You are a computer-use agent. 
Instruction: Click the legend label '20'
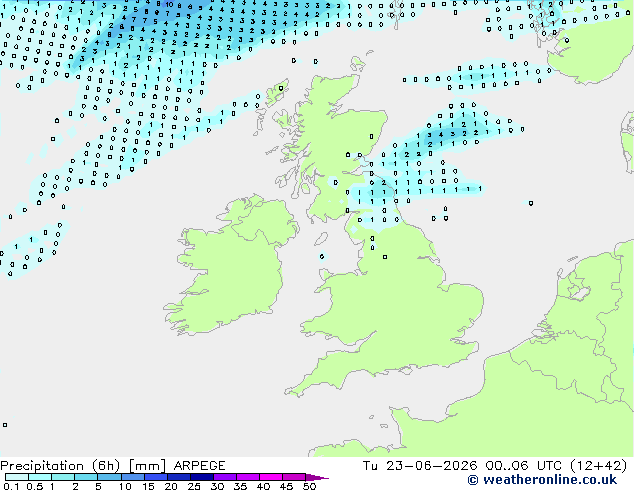pyautogui.click(x=171, y=486)
